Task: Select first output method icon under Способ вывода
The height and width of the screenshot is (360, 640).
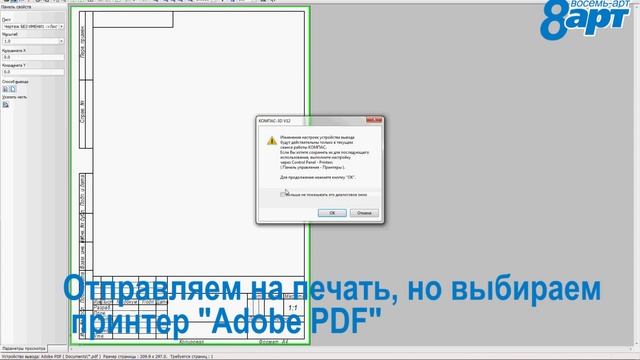Action: [x=6, y=89]
